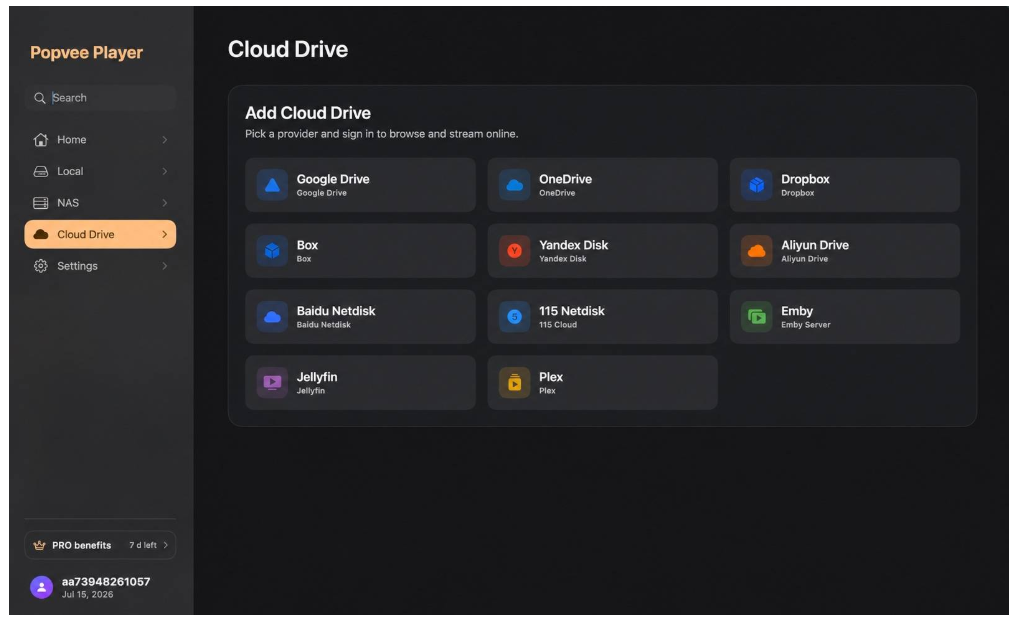Screen dimensions: 1014x624
Task: Click the "Add Cloud Drive" heading
Action: (x=308, y=113)
